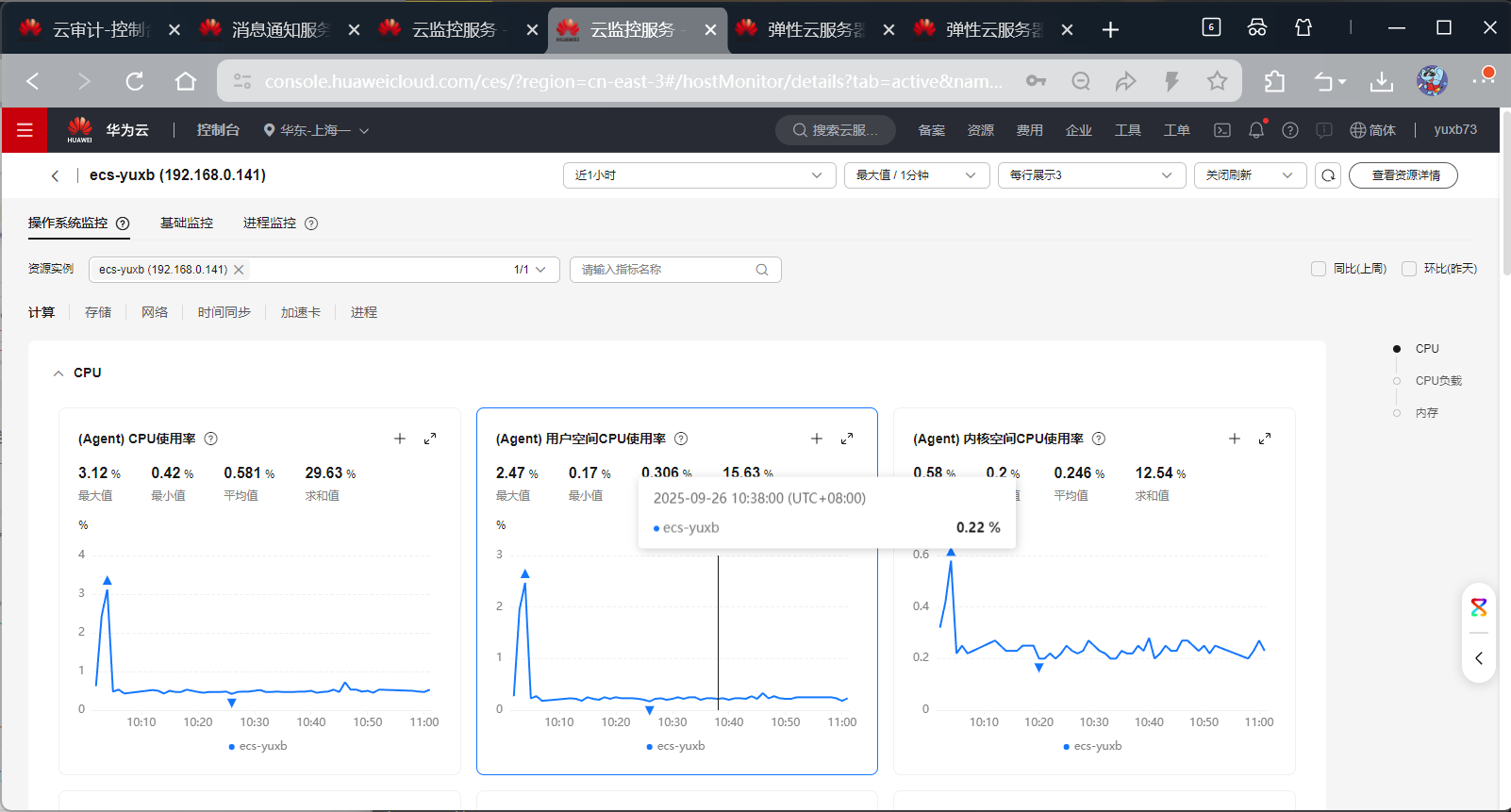Viewport: 1511px width, 812px height.
Task: Enlarge the 用户空间CPU使用率 chart
Action: coord(847,439)
